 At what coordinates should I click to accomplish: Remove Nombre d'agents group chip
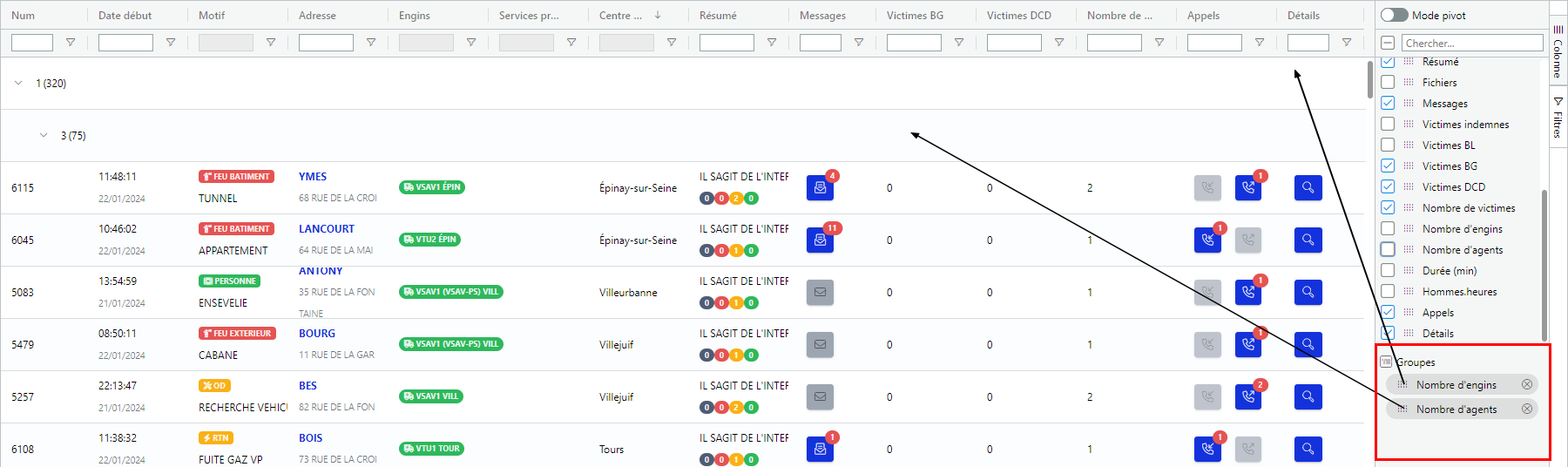[1526, 409]
